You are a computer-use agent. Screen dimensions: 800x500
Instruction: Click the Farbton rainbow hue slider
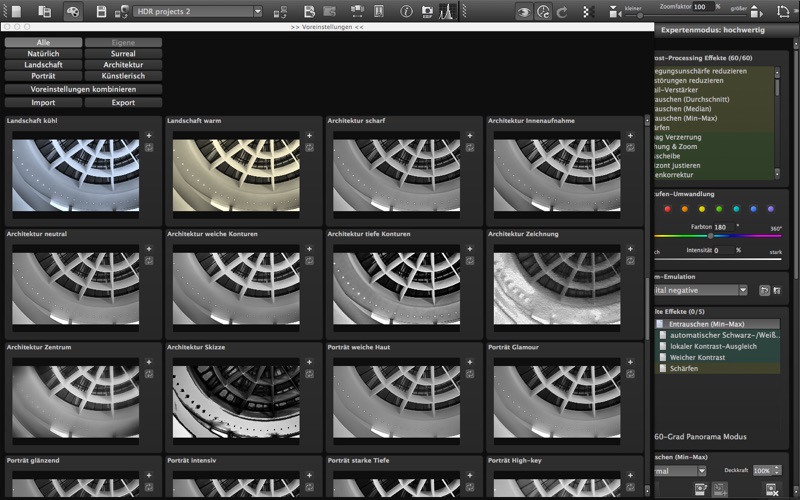coord(718,236)
